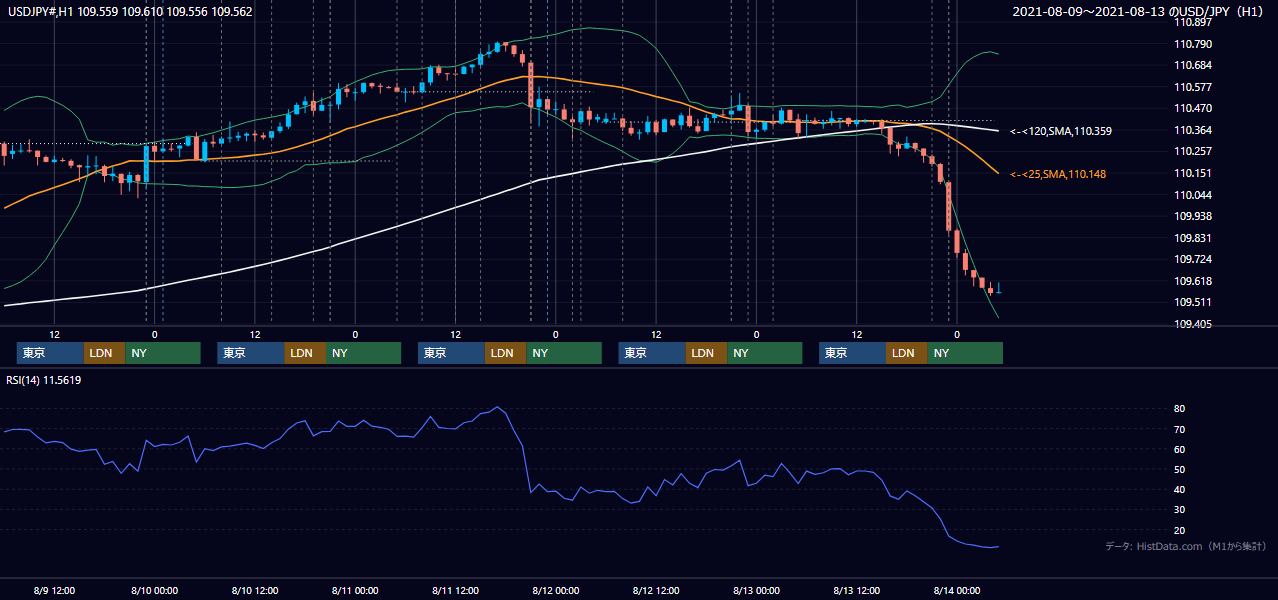
Task: Click the 8/10 00:00 date label
Action: pyautogui.click(x=154, y=590)
